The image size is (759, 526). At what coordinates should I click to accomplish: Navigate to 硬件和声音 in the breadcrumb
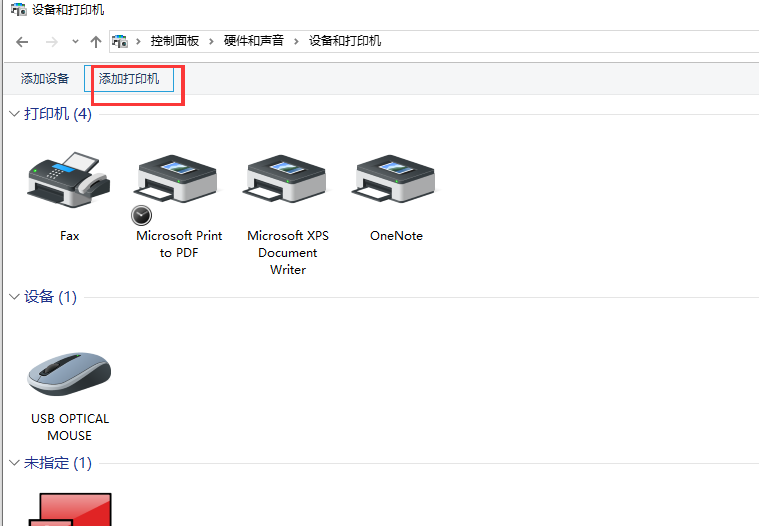coord(254,41)
